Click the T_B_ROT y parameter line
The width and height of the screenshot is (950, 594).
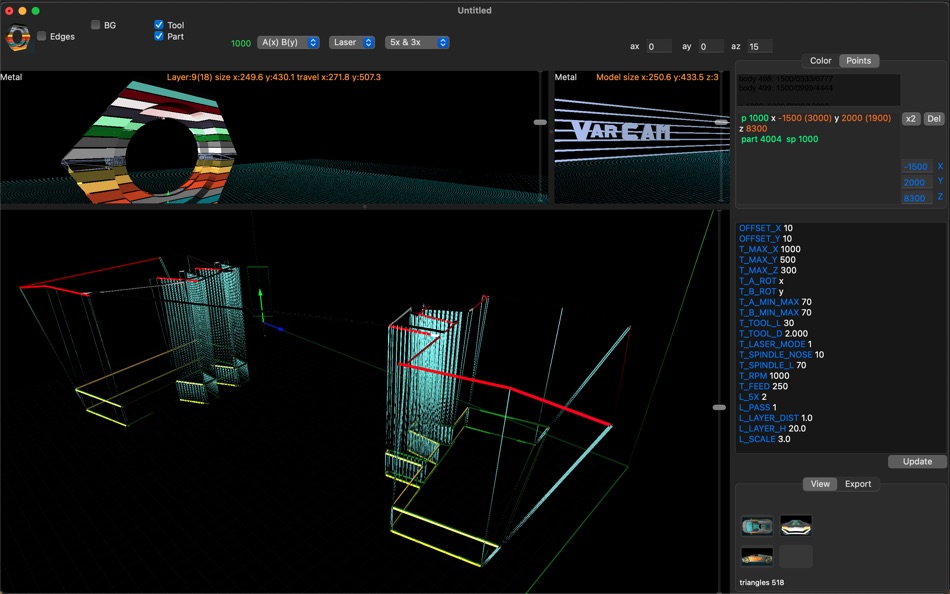click(761, 292)
